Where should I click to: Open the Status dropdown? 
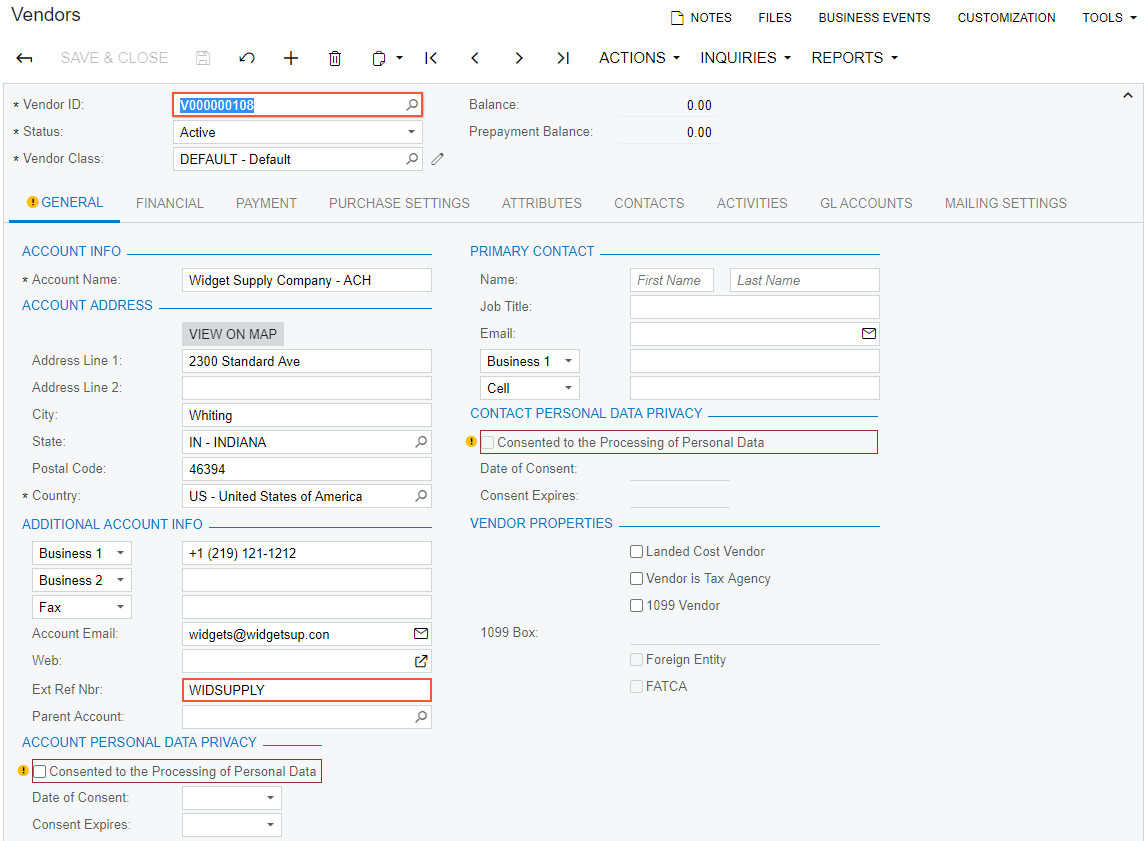pos(411,132)
